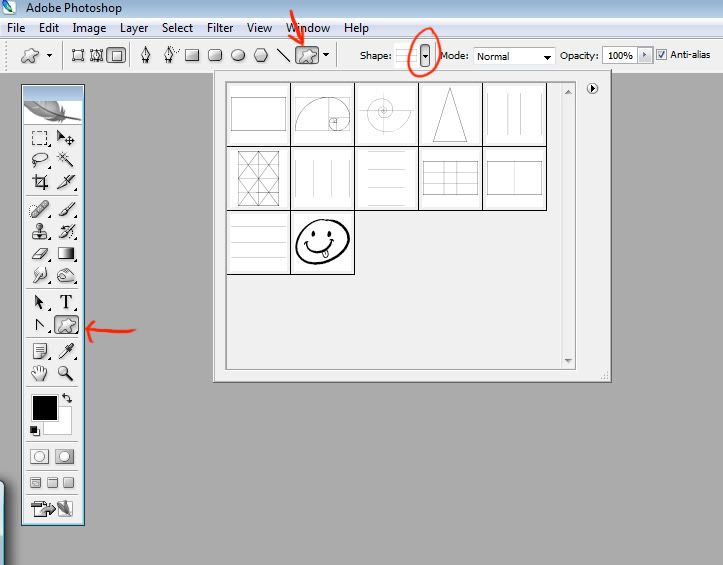
Task: Swap foreground and background colors
Action: 67,398
